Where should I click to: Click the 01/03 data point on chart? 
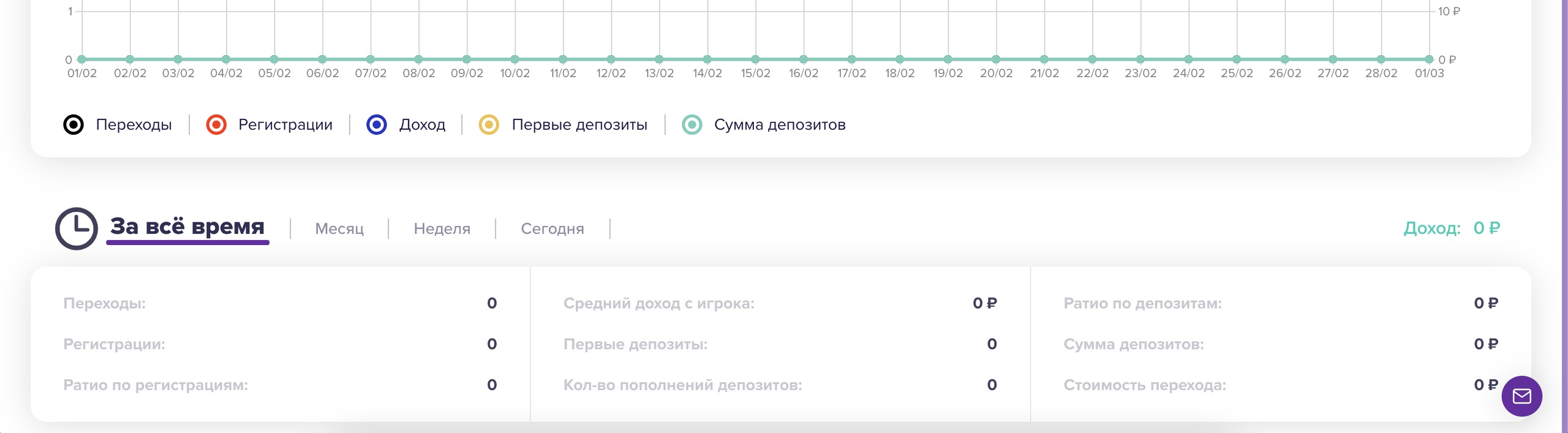click(1429, 59)
